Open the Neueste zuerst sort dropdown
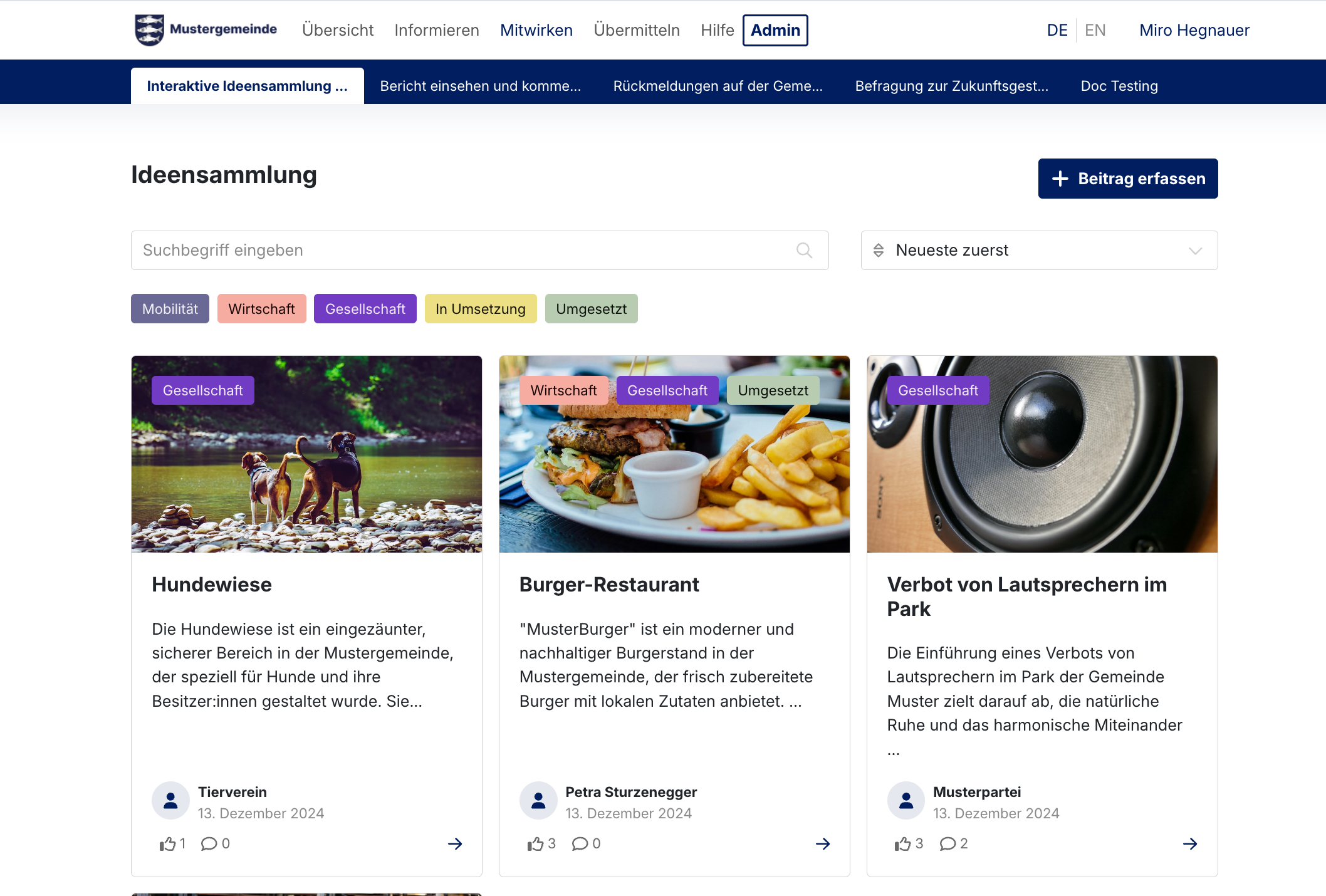Viewport: 1326px width, 896px height. pyautogui.click(x=1039, y=251)
